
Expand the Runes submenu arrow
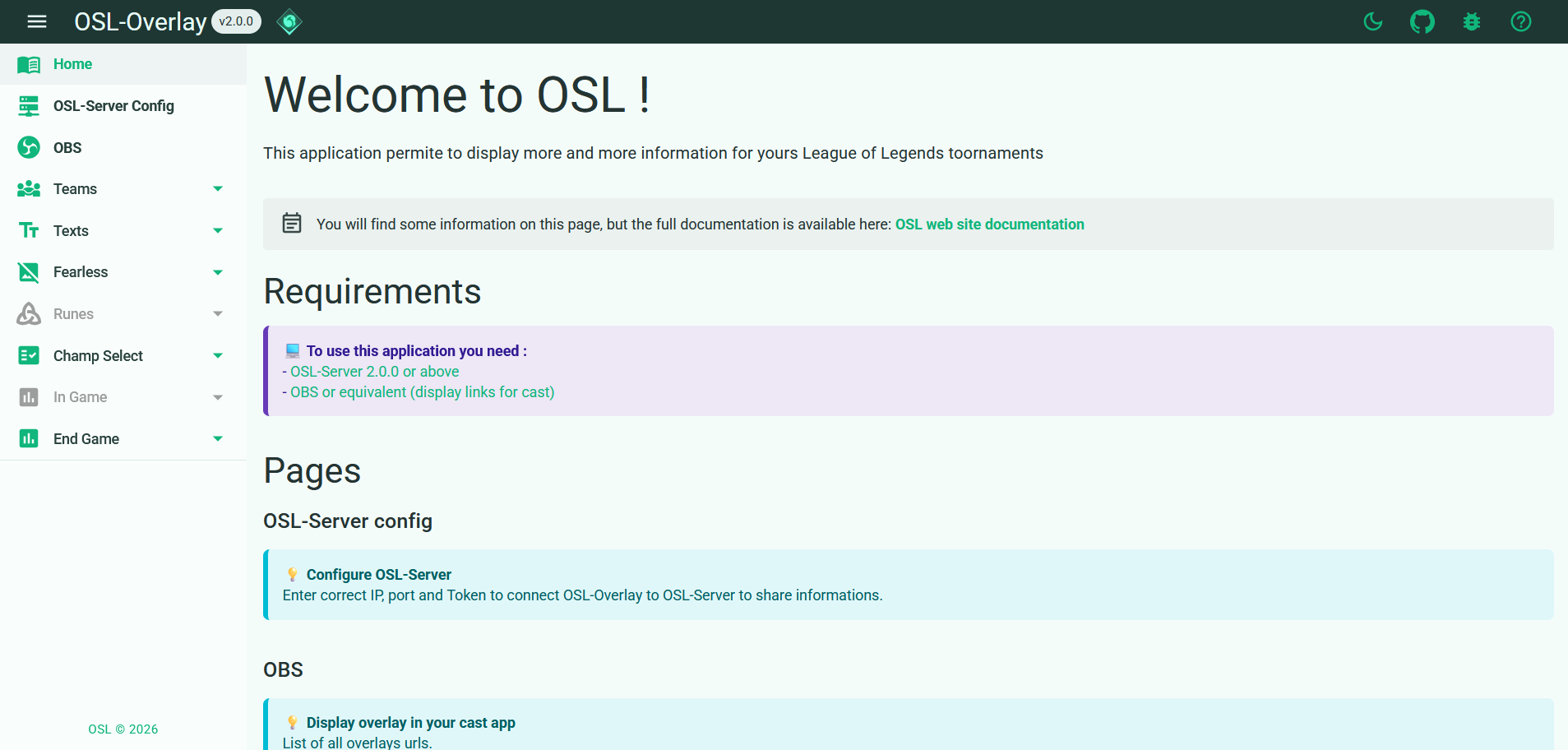pos(218,314)
